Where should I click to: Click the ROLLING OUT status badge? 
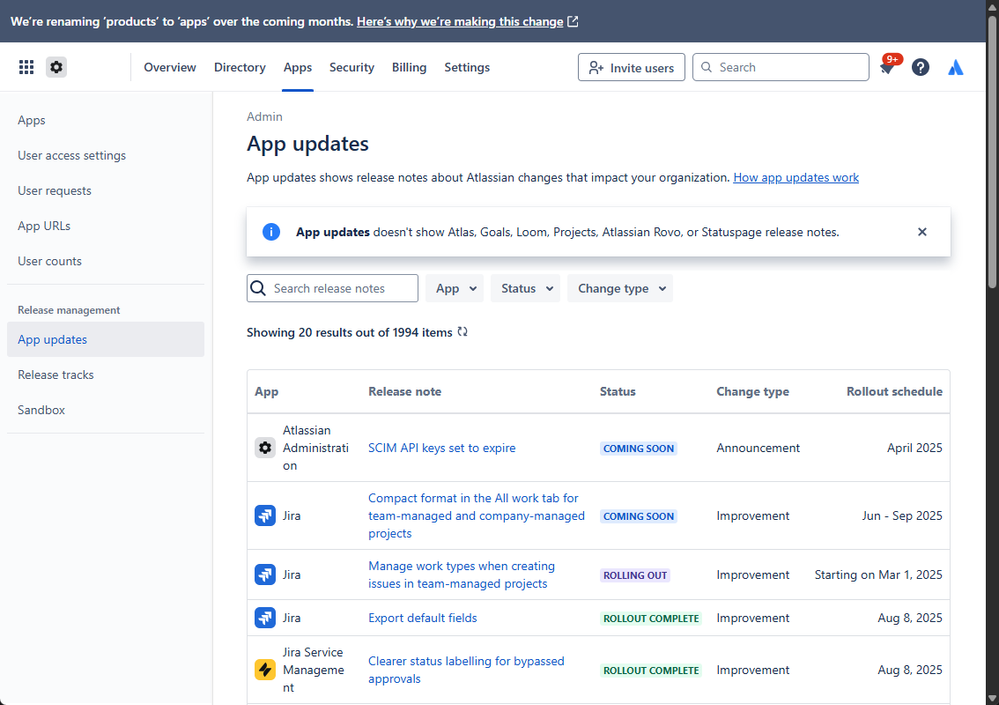tap(635, 575)
